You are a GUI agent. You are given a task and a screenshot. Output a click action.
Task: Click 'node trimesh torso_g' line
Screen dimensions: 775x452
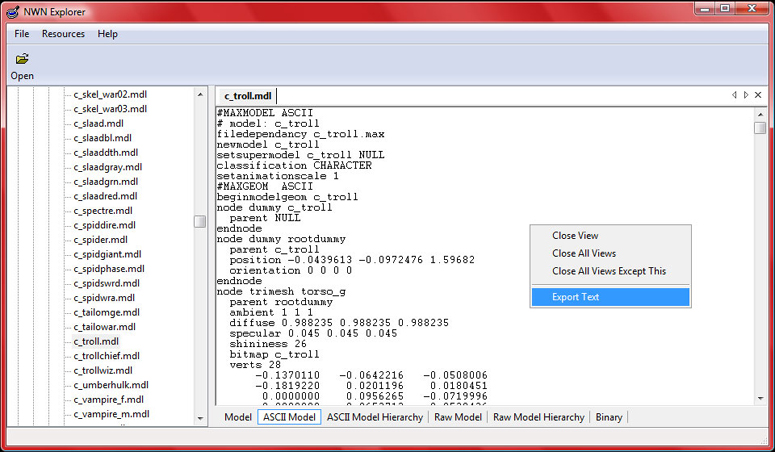pos(281,291)
